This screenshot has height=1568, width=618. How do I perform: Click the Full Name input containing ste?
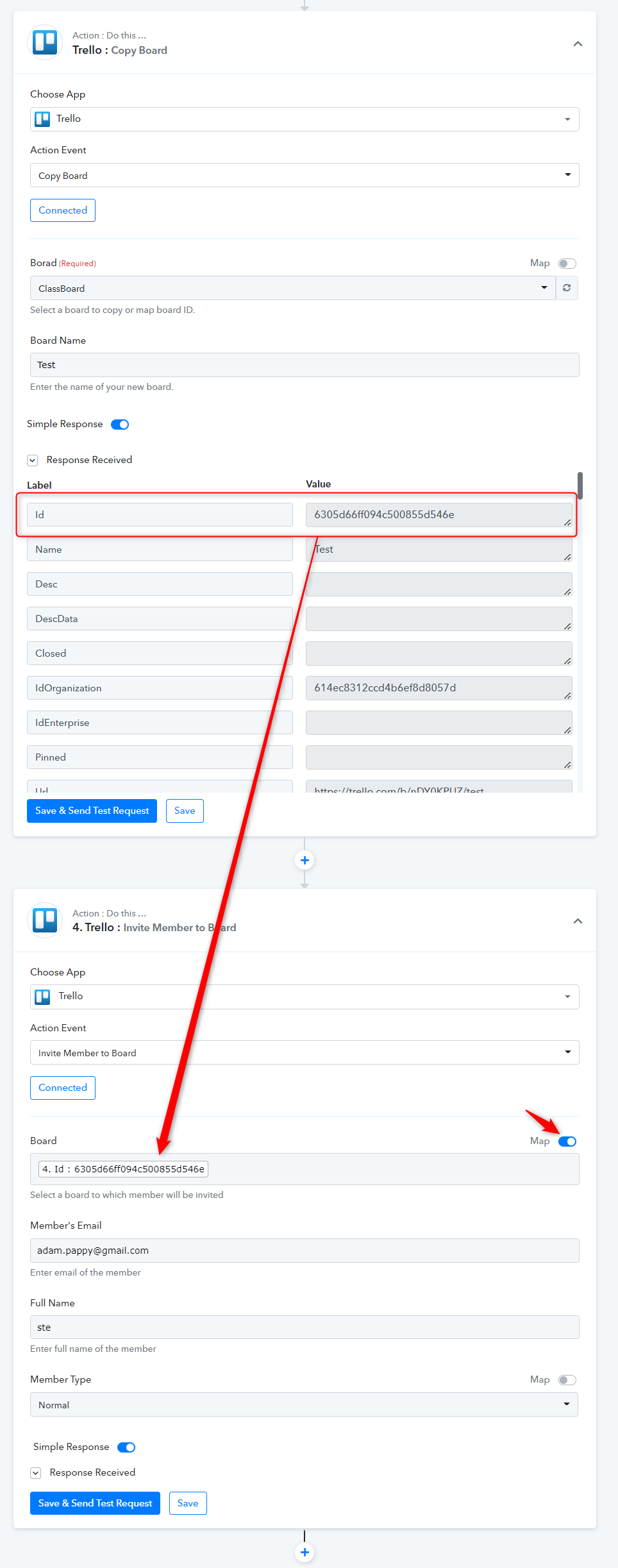[305, 1328]
